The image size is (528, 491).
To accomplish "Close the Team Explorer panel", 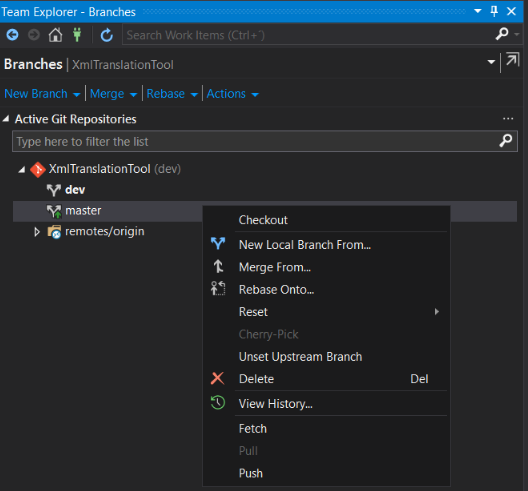I will [x=512, y=11].
